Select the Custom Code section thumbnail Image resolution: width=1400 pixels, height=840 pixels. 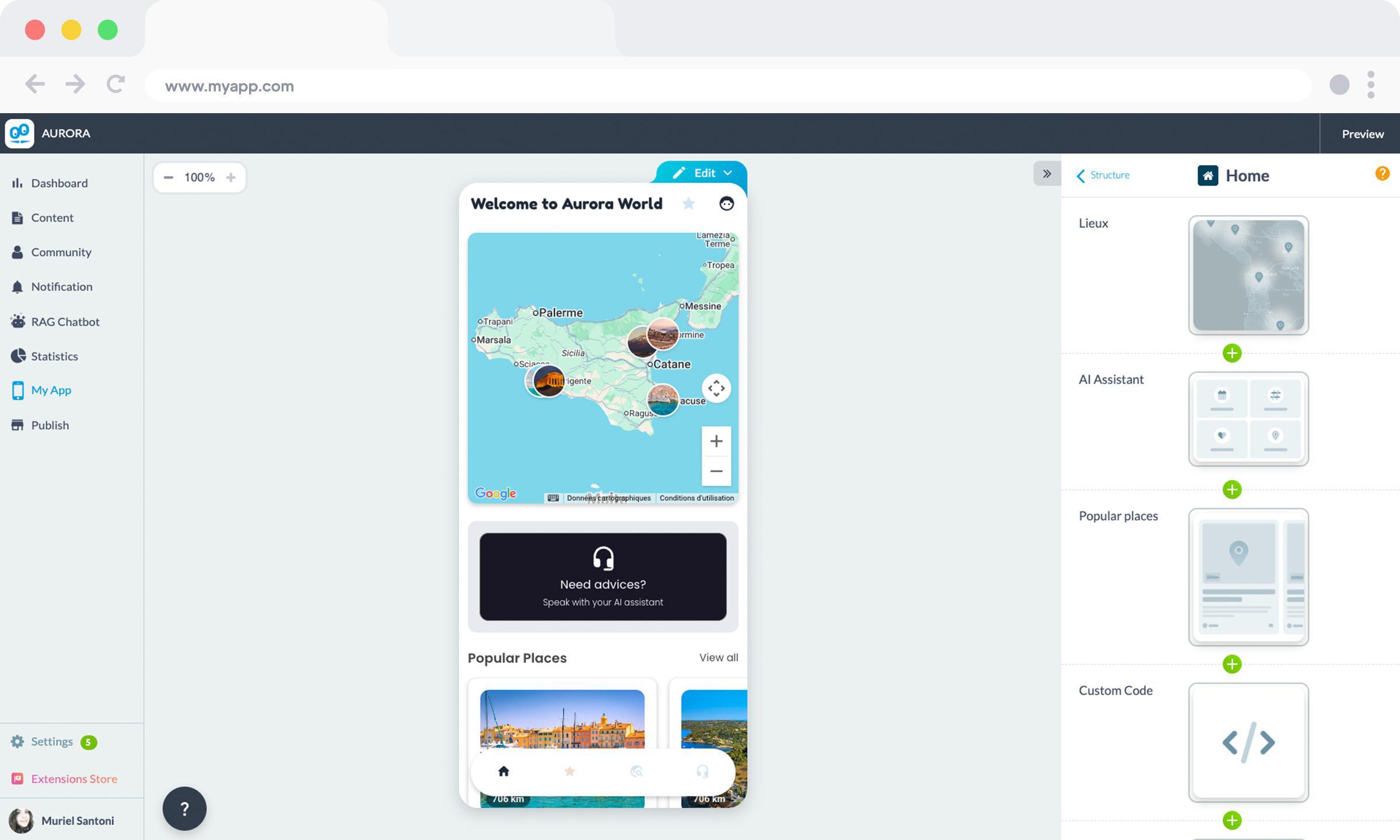tap(1248, 742)
